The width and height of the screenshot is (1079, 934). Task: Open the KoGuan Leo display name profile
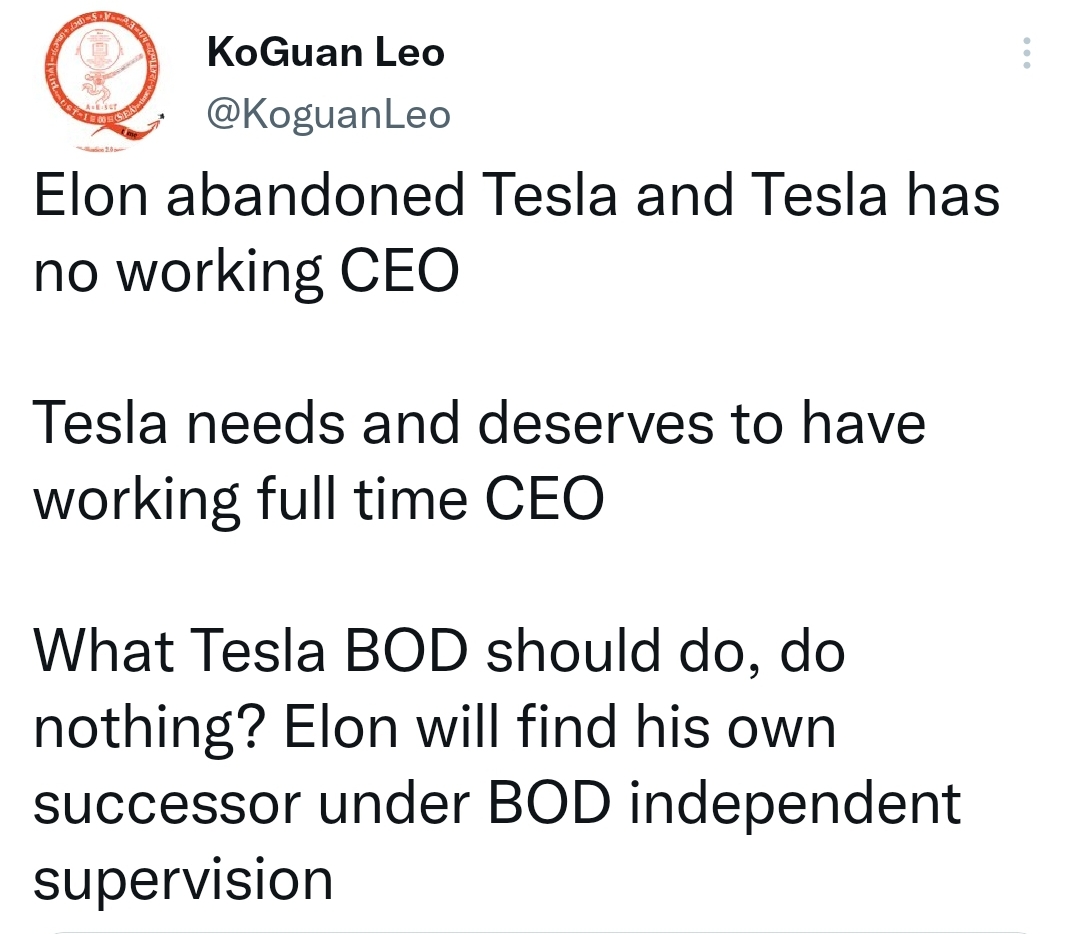click(325, 52)
